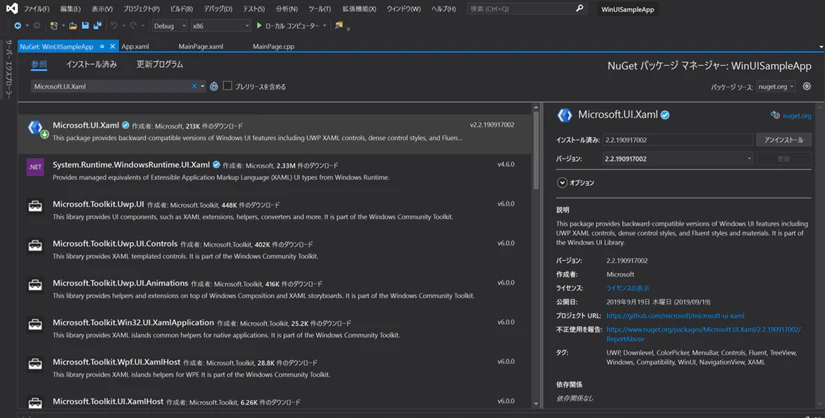Clear the Microsoft.UI.Xaml search text
Viewport: 825px width, 418px height.
pos(194,86)
